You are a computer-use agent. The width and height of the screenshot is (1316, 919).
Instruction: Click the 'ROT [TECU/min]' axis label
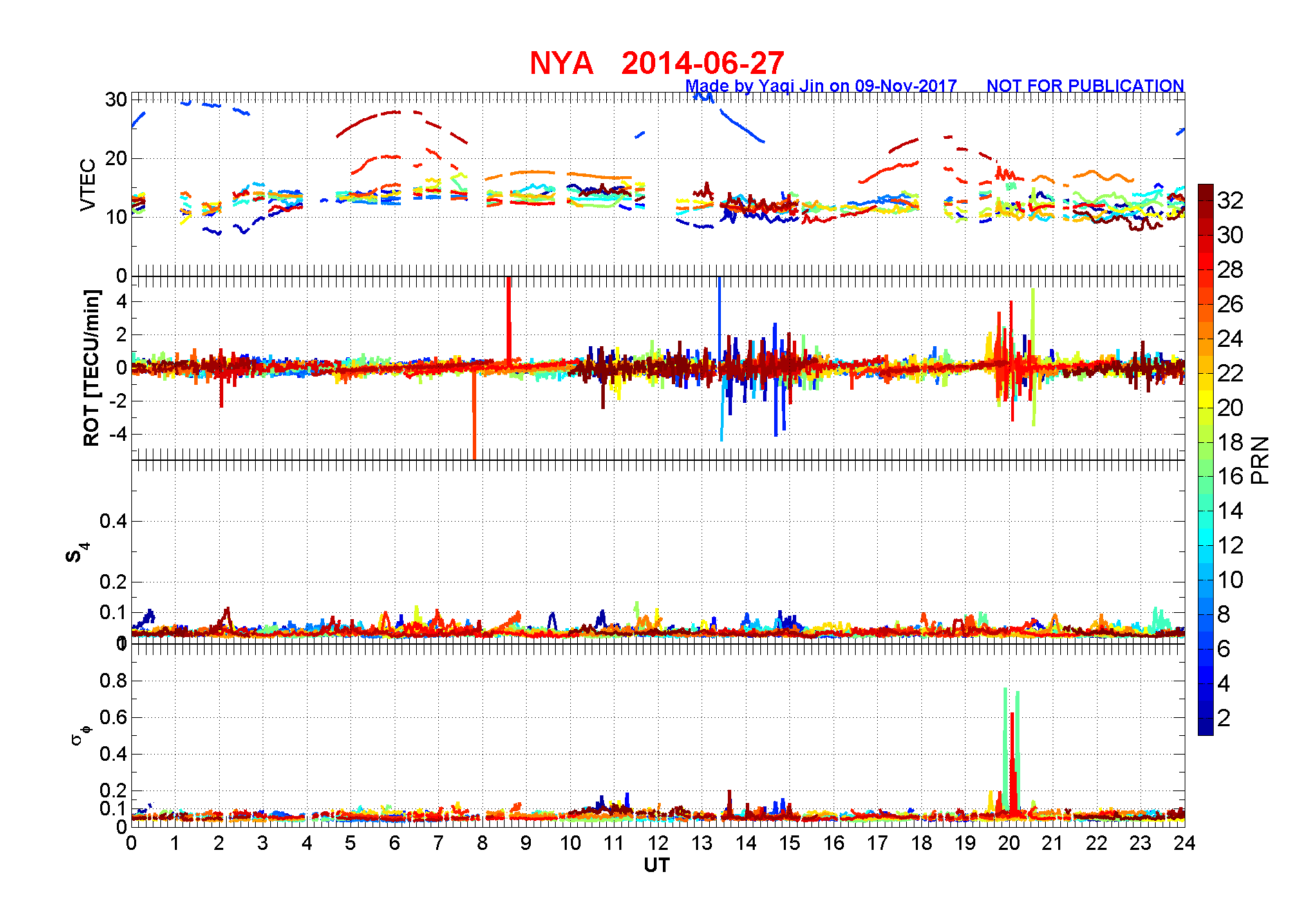click(91, 368)
